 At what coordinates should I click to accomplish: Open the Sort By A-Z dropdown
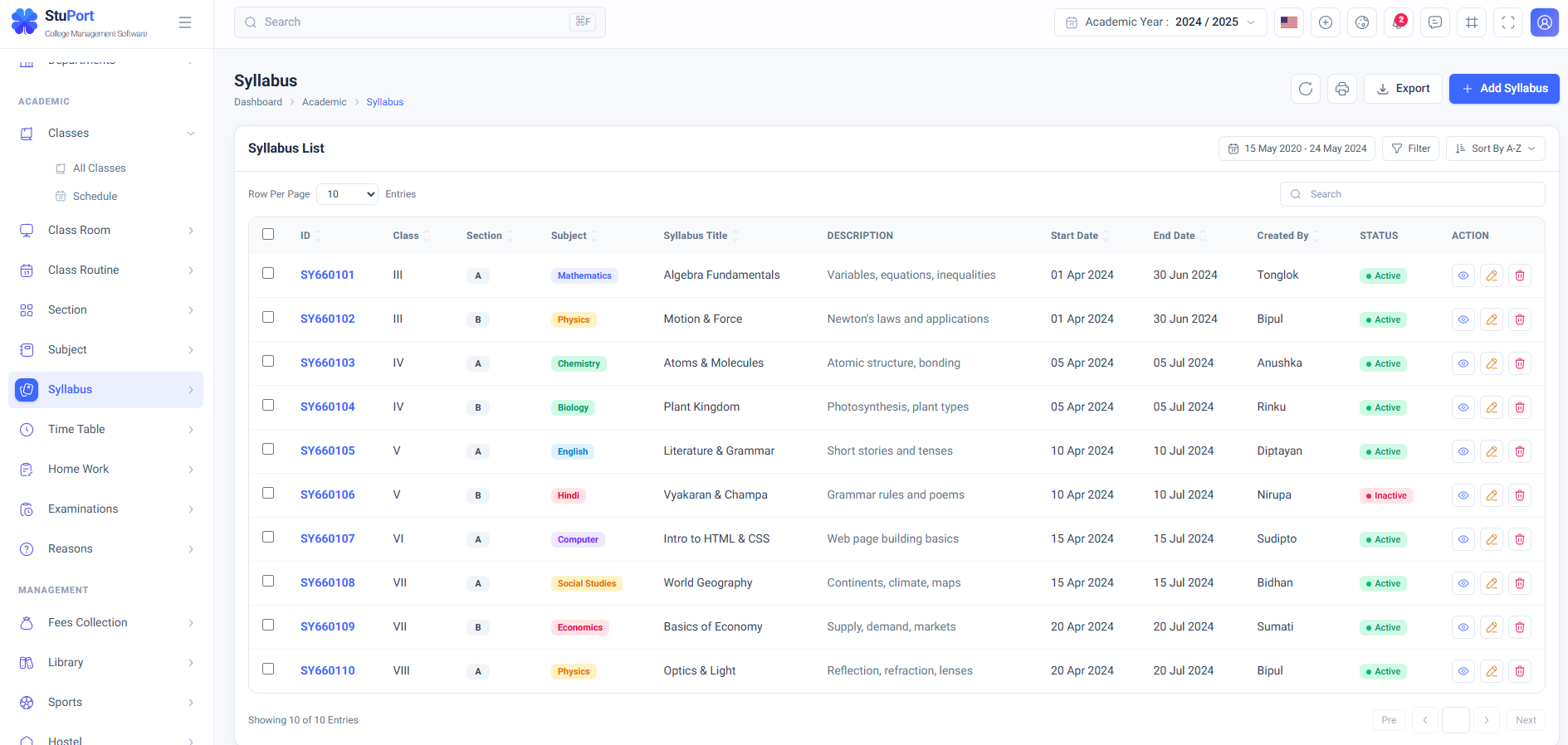pyautogui.click(x=1496, y=149)
